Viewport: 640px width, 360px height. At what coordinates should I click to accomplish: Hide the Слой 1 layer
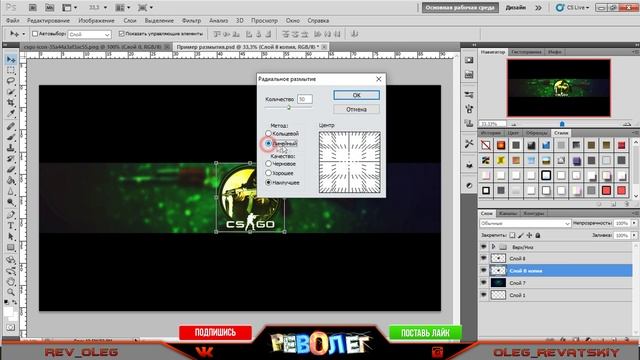click(x=484, y=295)
